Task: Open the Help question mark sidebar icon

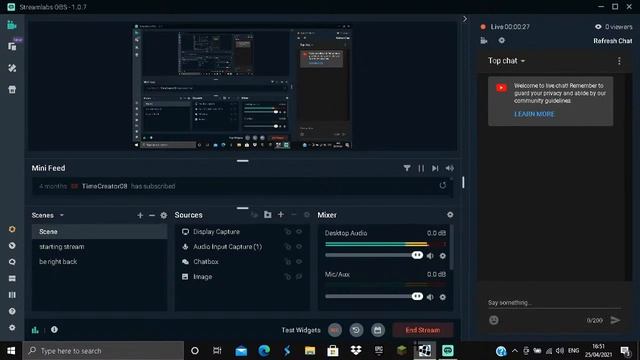Action: coord(12,311)
